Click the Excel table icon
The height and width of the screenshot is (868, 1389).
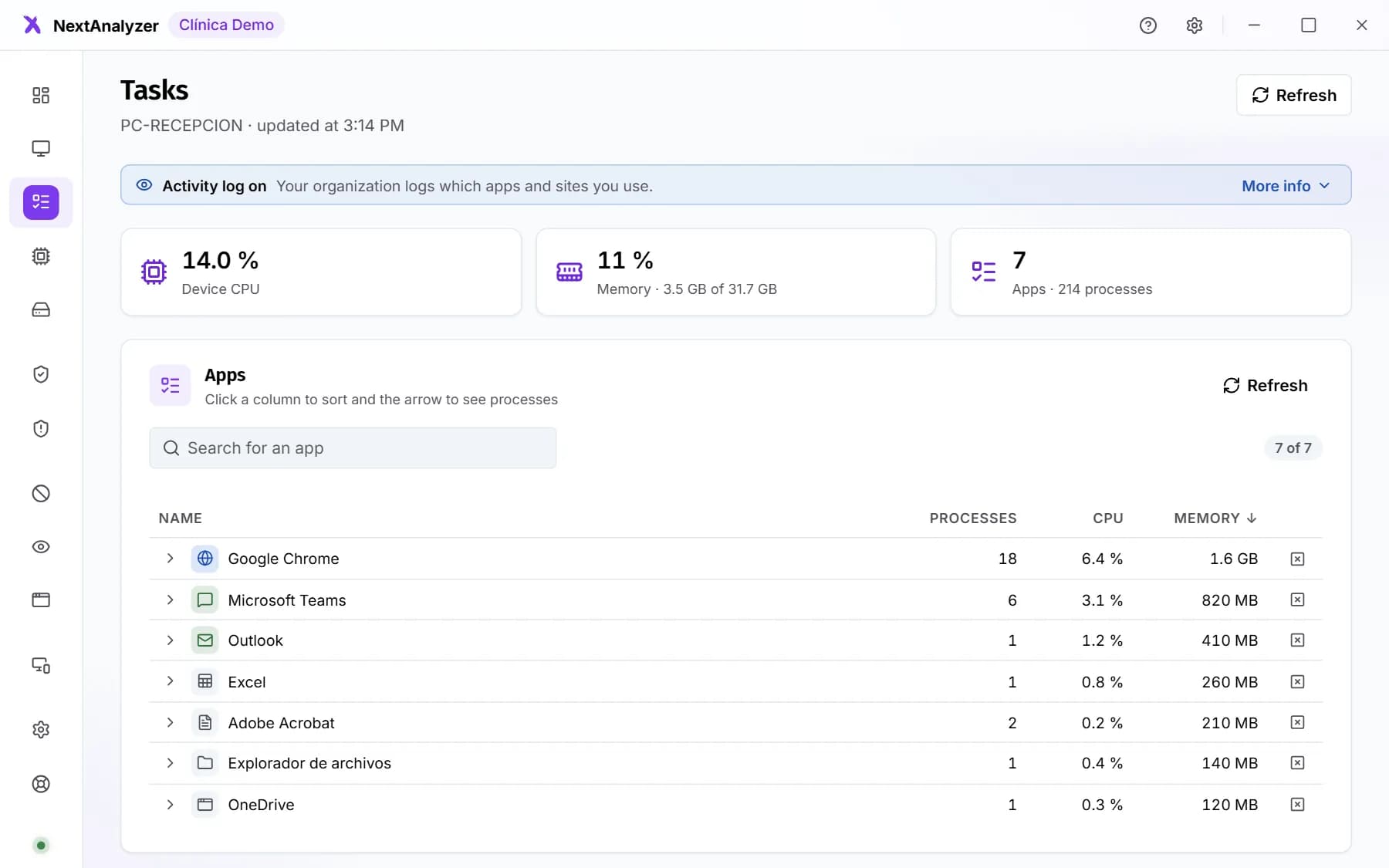pos(205,681)
